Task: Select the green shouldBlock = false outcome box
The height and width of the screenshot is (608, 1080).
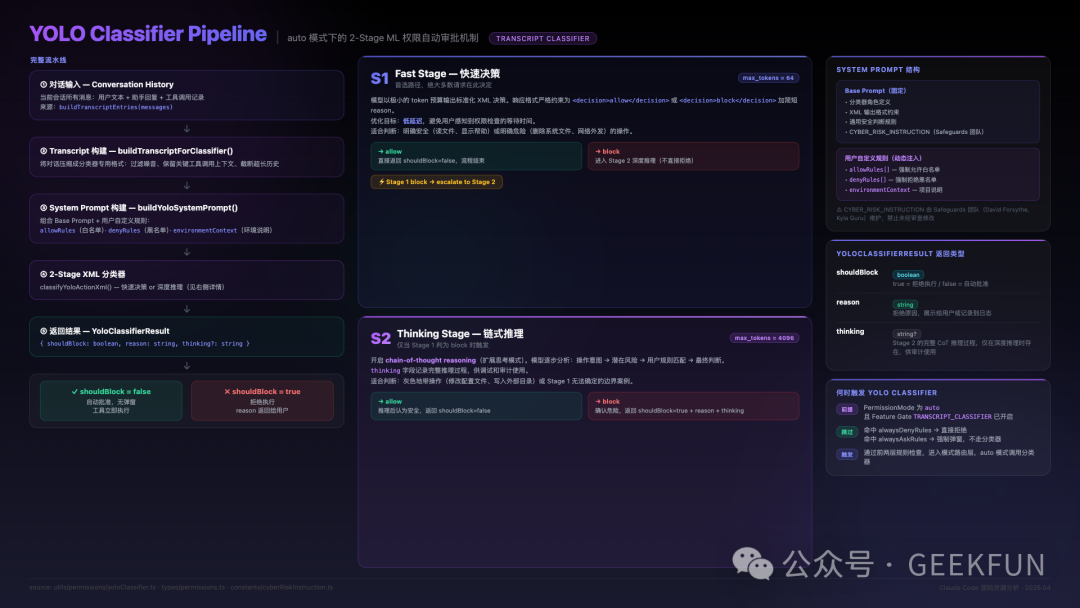Action: [111, 401]
